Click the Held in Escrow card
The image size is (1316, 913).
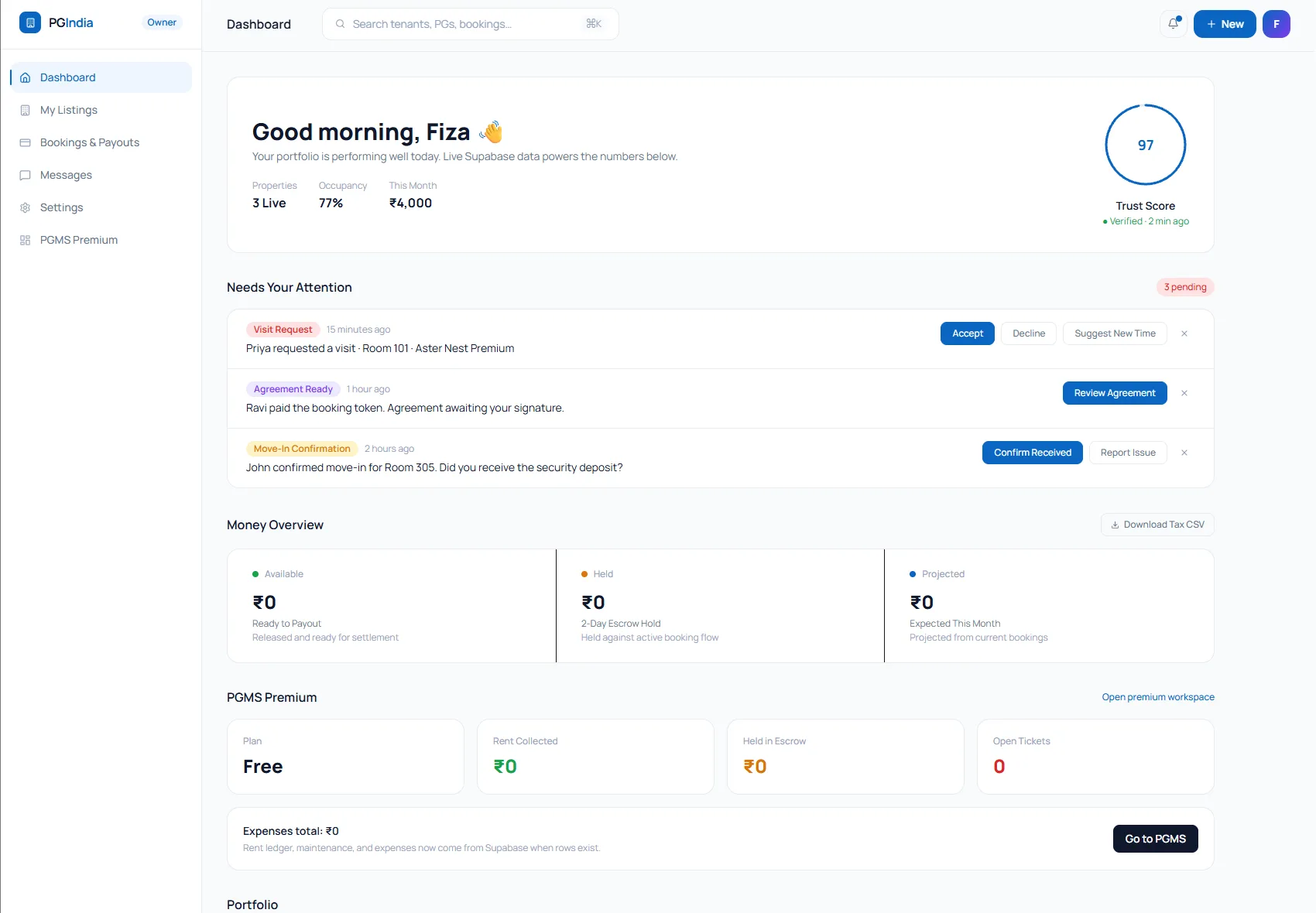pos(845,757)
